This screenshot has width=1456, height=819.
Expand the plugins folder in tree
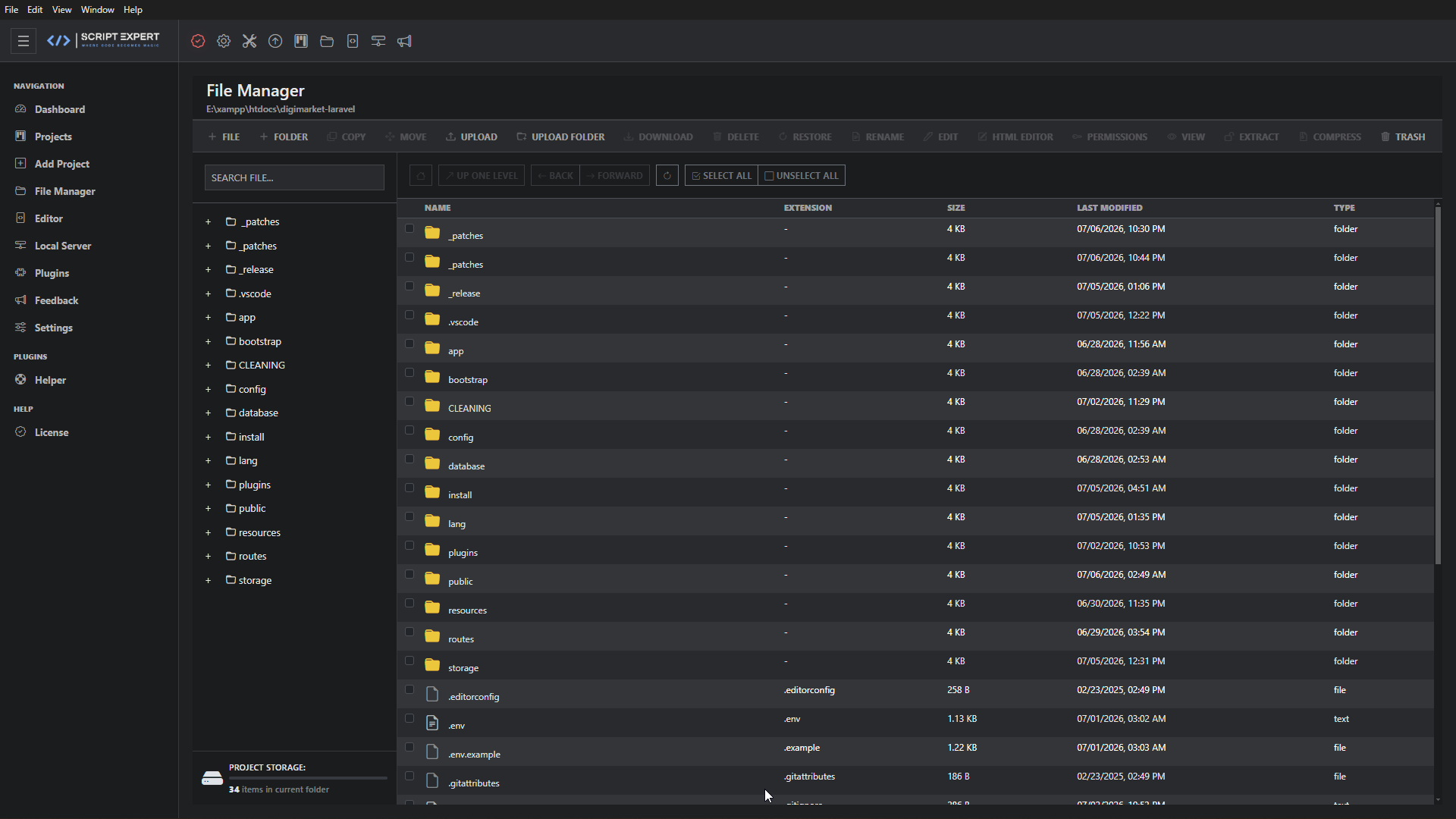[208, 485]
